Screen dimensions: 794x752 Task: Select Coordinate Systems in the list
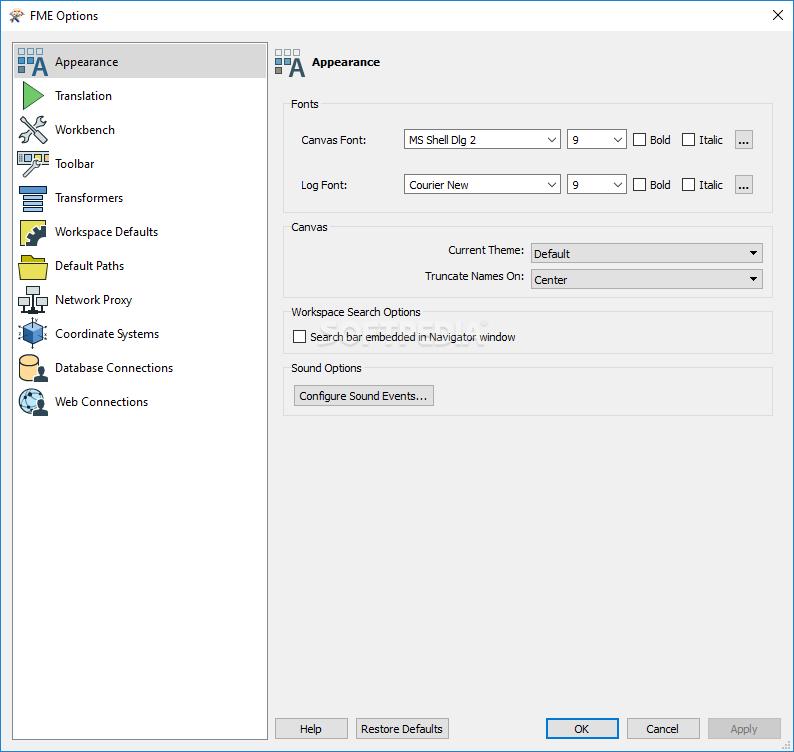[x=140, y=334]
